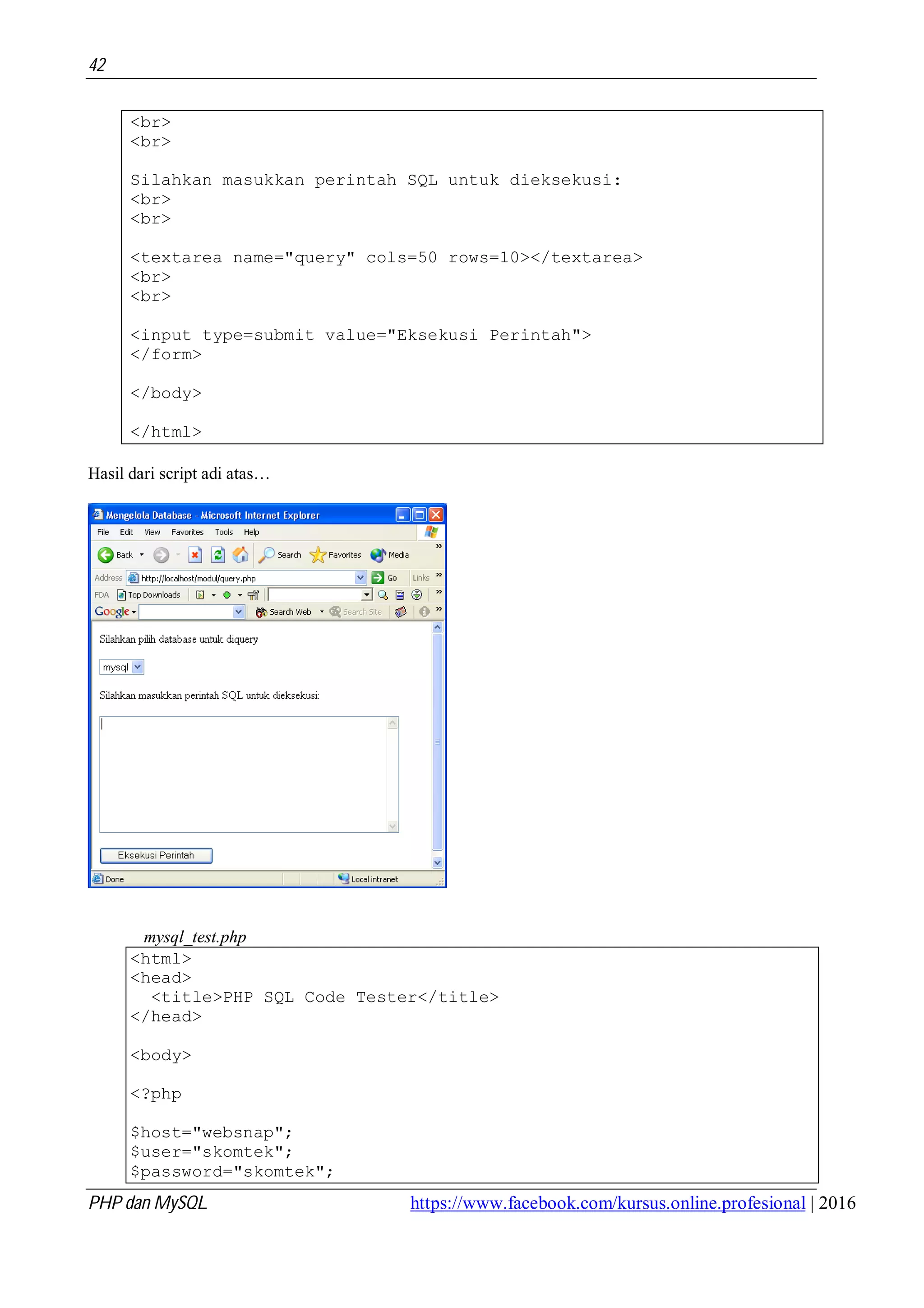Open the Search Web options arrow
Viewport: 924px width, 1308px height.
(322, 612)
